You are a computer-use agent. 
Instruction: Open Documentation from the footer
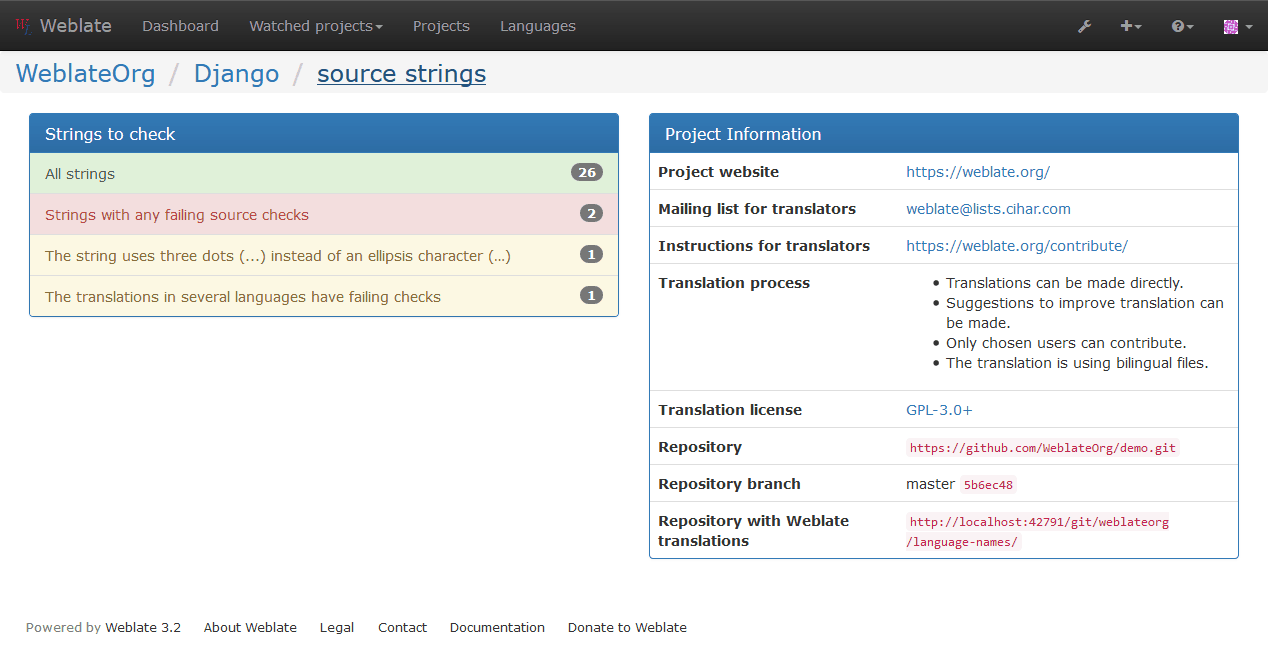coord(497,628)
